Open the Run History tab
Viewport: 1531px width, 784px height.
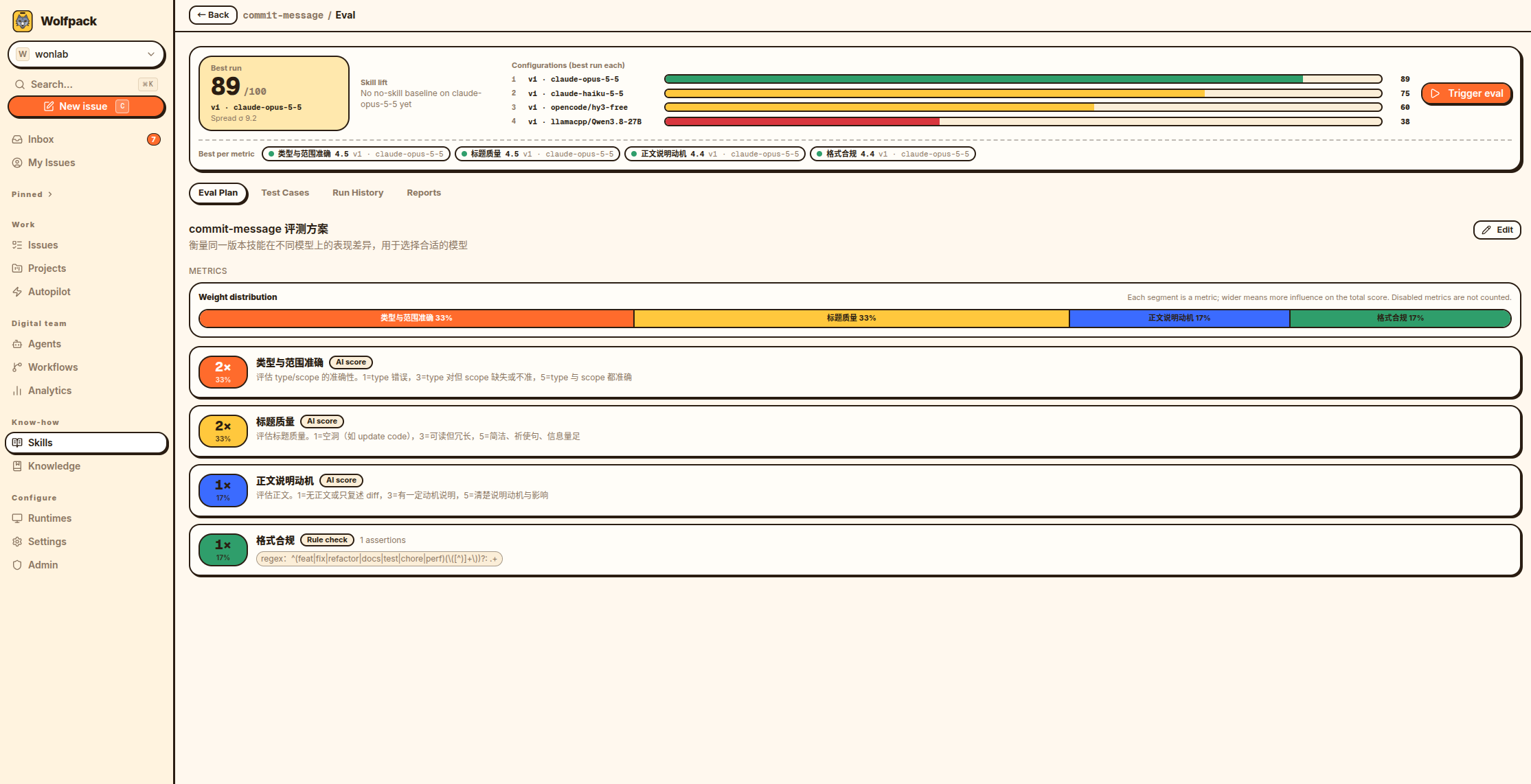(358, 193)
